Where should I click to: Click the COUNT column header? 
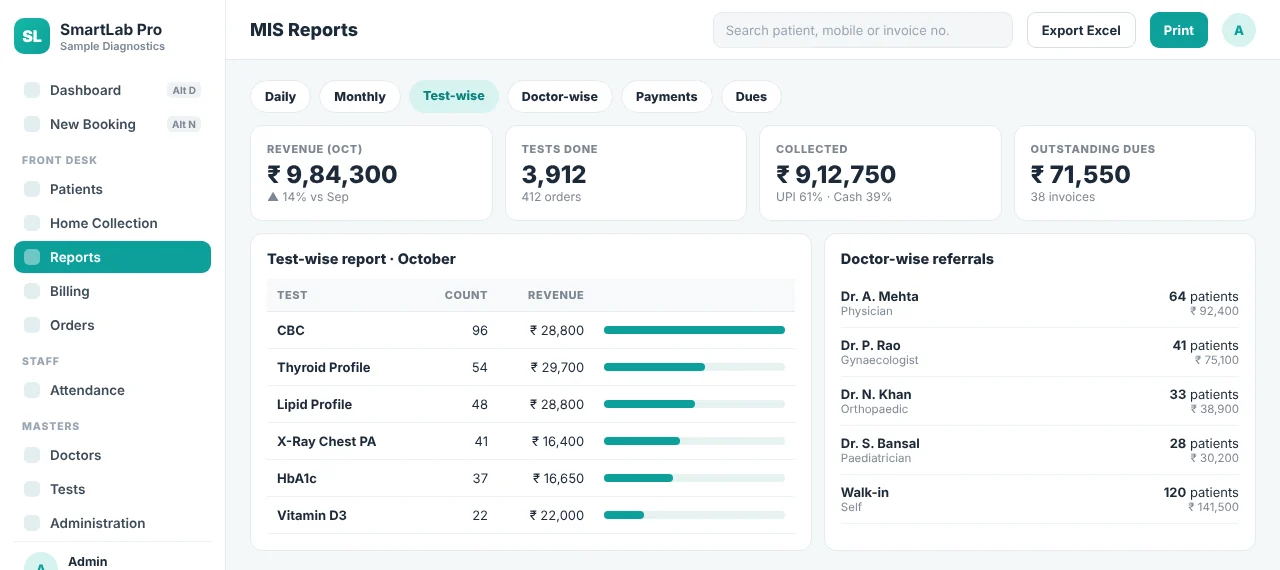[466, 295]
